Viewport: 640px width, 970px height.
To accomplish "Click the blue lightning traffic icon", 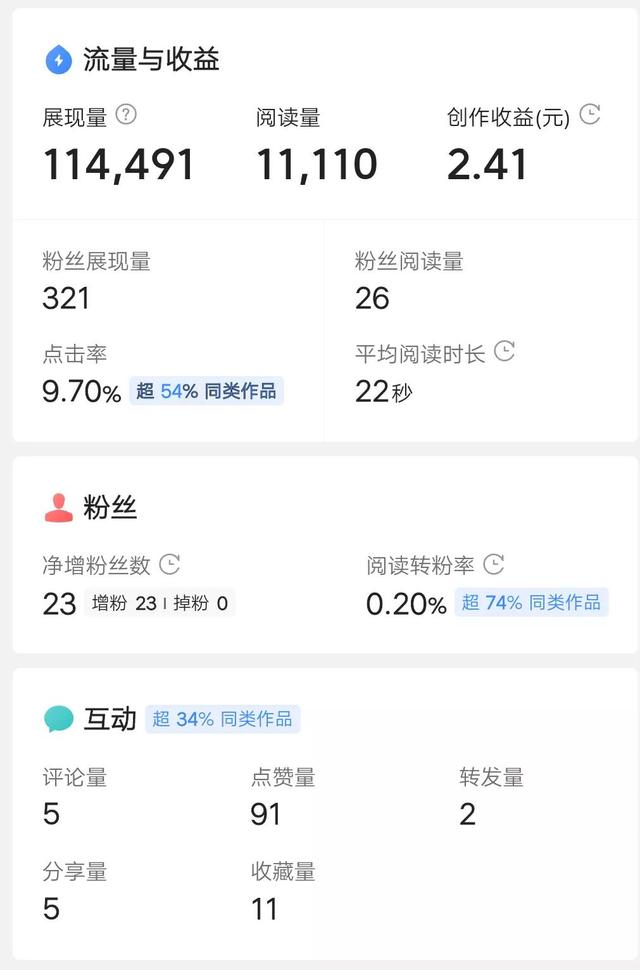I will pyautogui.click(x=59, y=60).
